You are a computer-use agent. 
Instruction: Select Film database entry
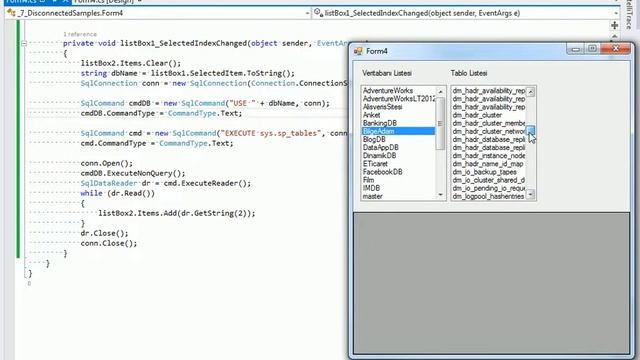(x=398, y=180)
